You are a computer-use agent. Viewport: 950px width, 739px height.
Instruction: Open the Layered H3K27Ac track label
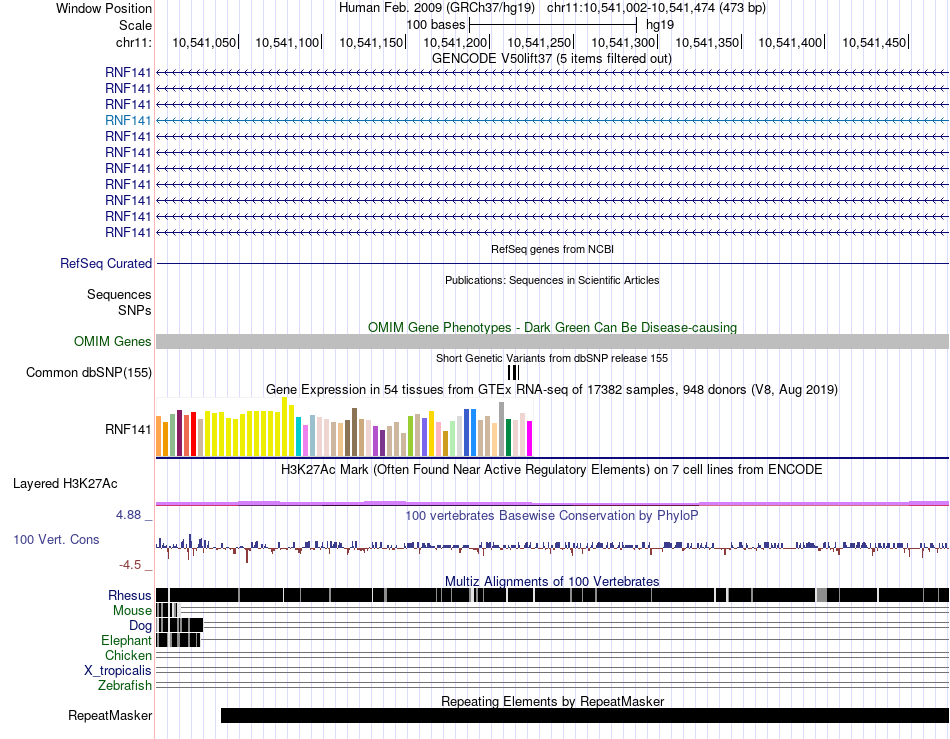point(65,483)
